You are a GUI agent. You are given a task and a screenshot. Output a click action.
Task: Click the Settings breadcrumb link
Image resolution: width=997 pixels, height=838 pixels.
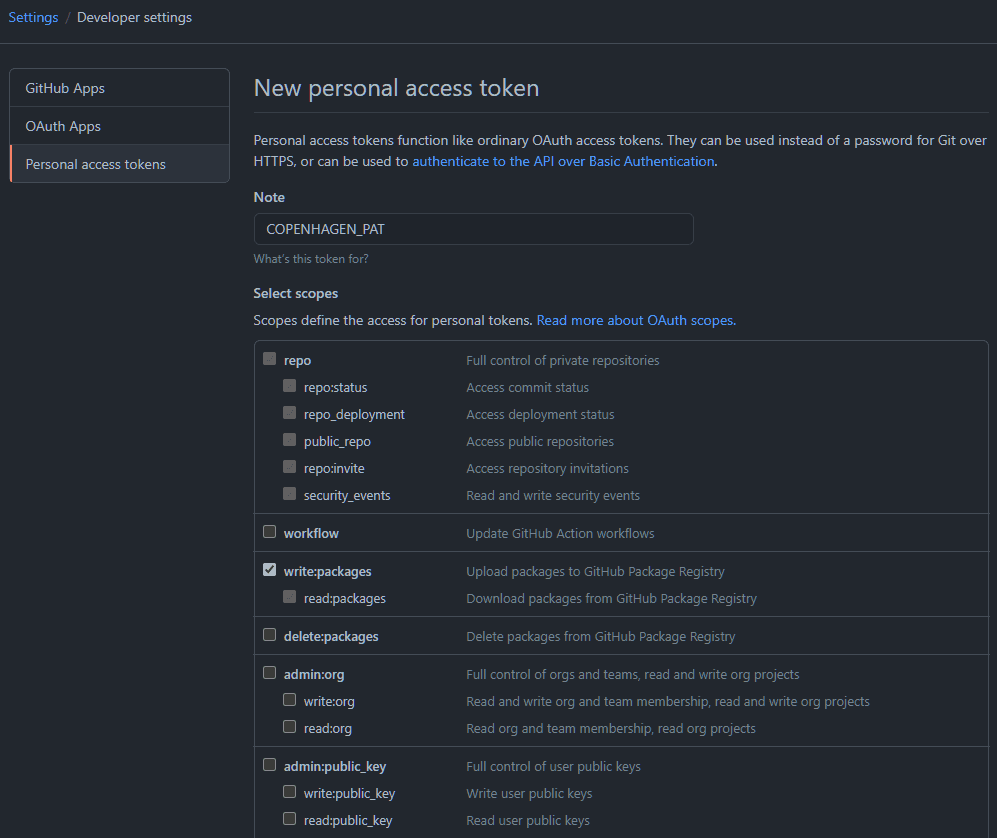(33, 17)
